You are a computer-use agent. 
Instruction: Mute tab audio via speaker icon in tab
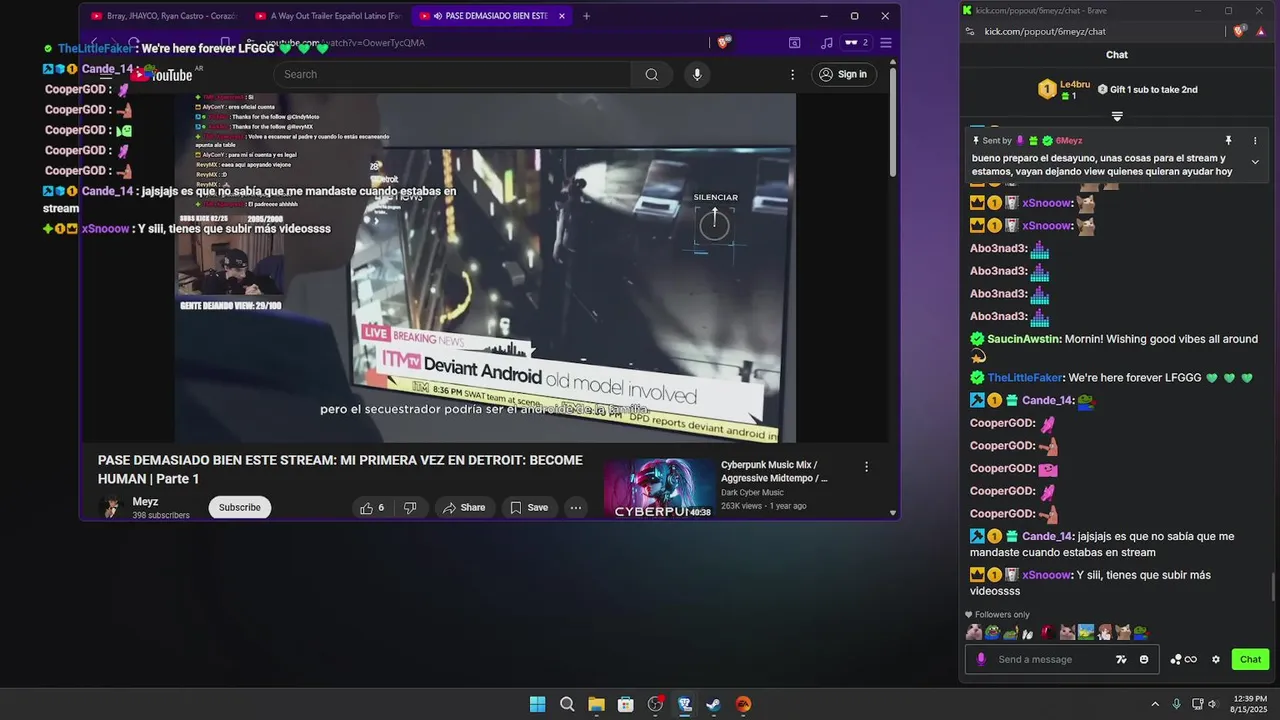(438, 16)
